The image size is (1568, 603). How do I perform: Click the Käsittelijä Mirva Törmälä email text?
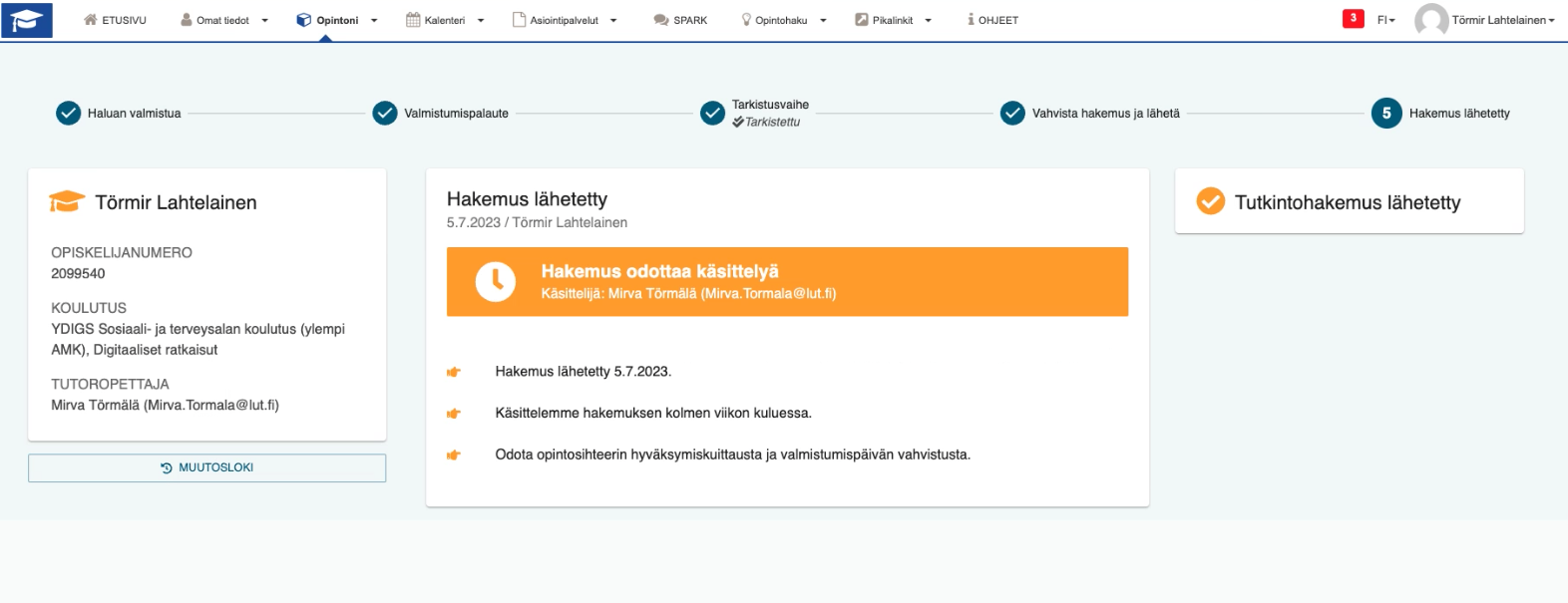click(688, 294)
